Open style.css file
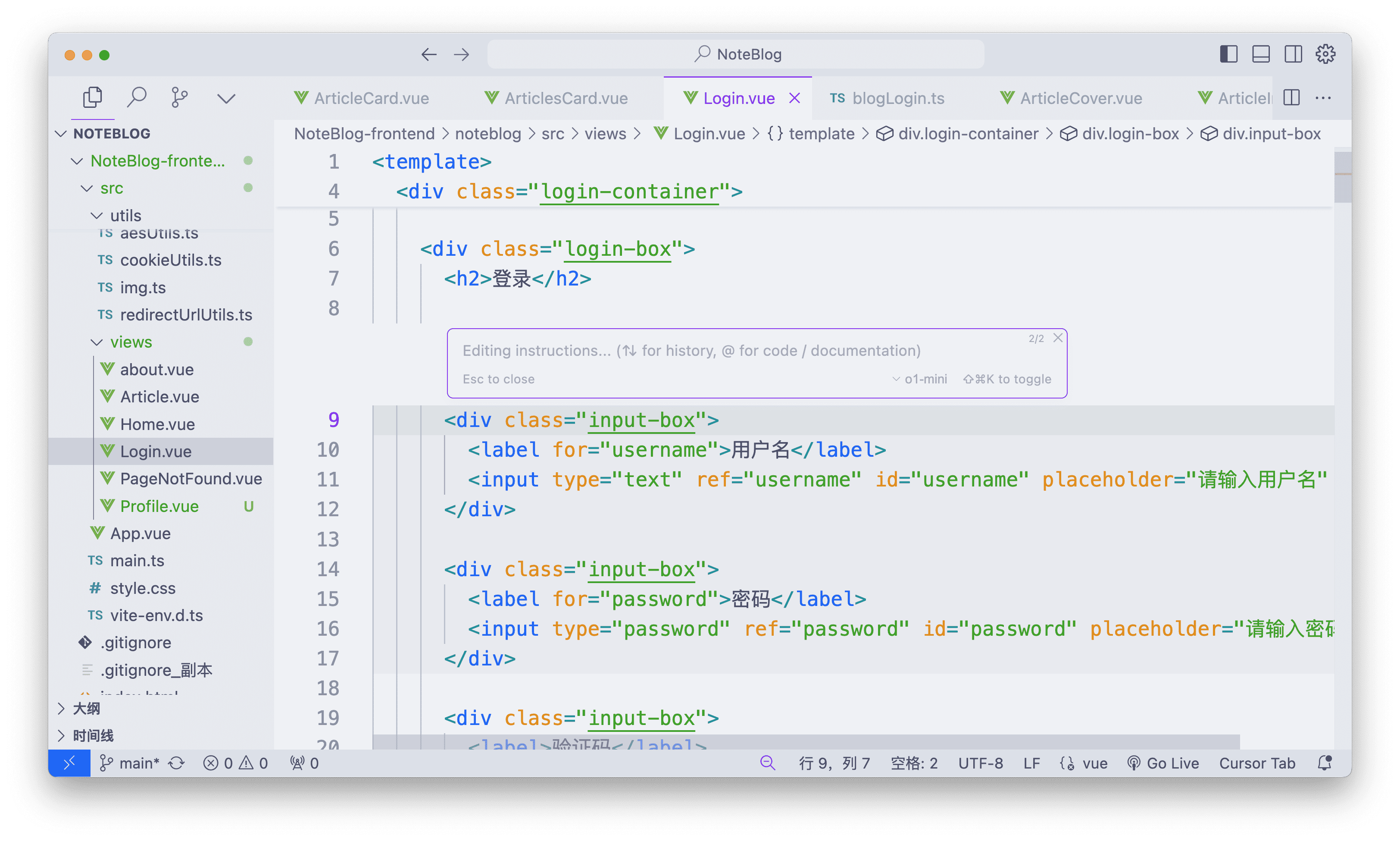The height and width of the screenshot is (841, 1400). [161, 588]
